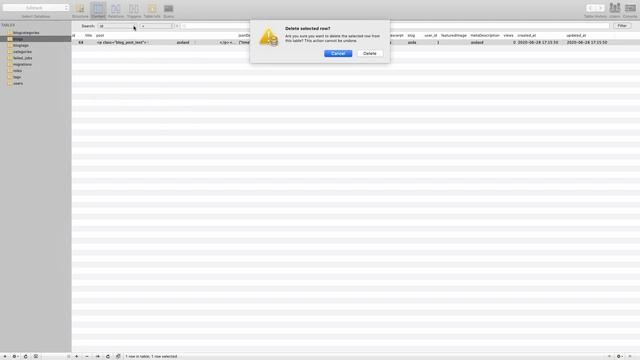
Task: Sort by the title column header
Action: [89, 36]
